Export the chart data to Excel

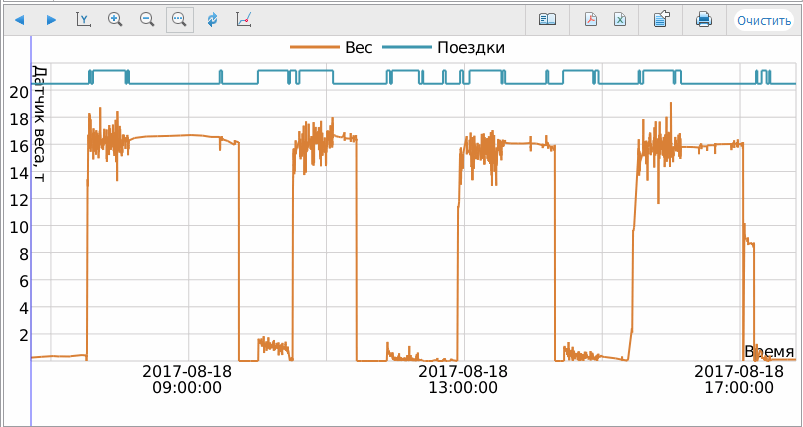620,19
